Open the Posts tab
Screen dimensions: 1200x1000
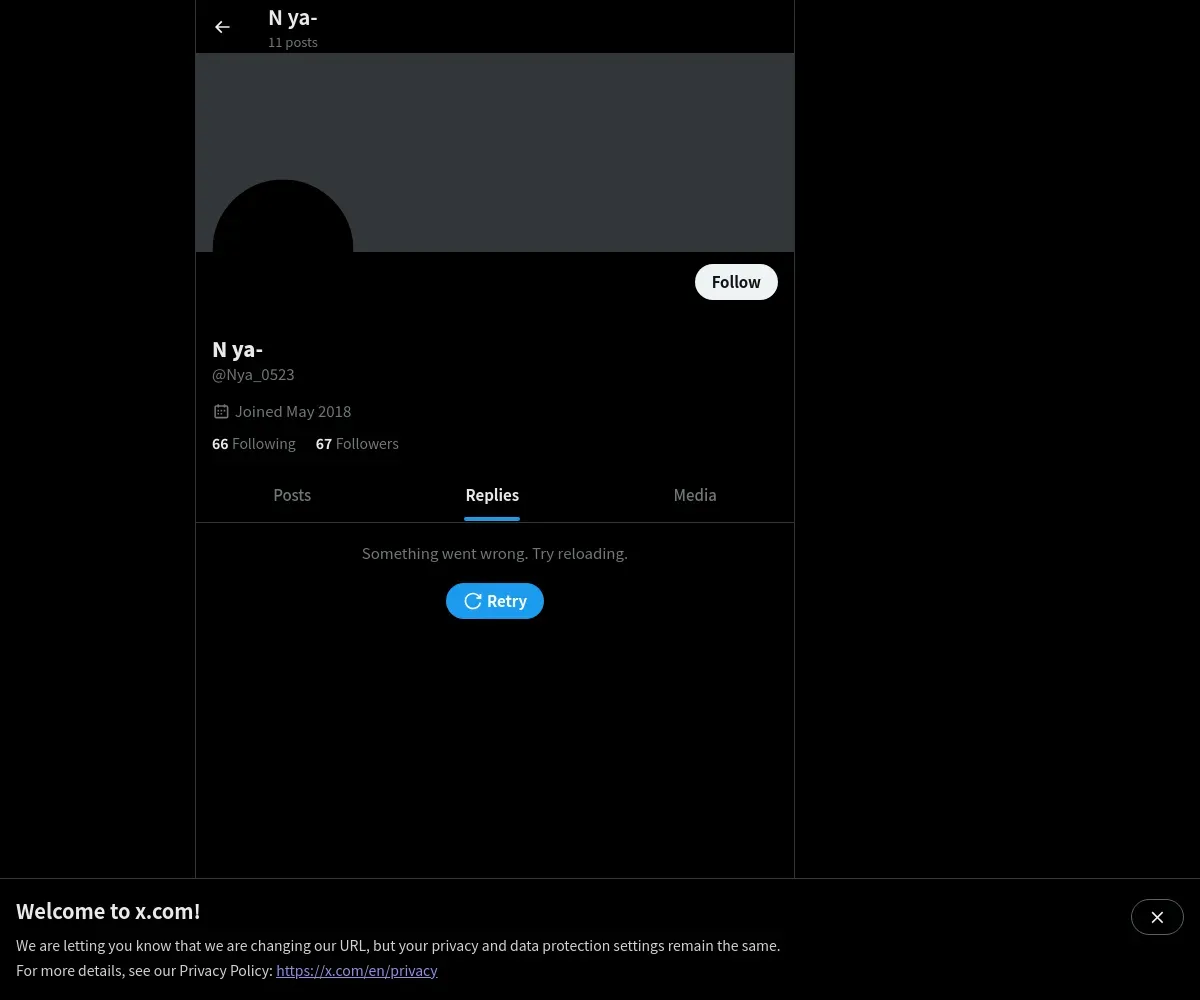[x=292, y=495]
